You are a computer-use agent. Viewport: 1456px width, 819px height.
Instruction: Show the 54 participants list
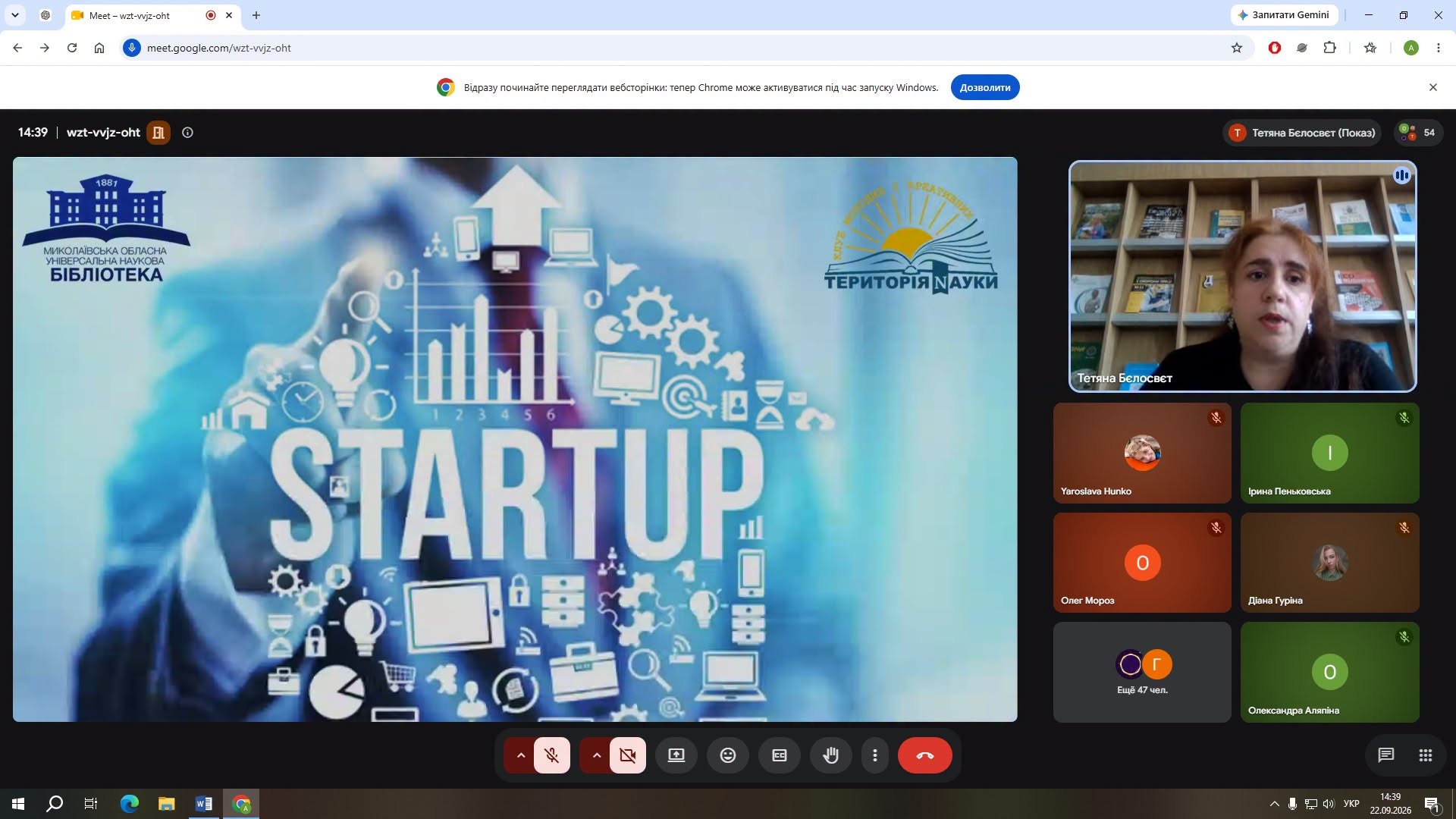(x=1418, y=133)
